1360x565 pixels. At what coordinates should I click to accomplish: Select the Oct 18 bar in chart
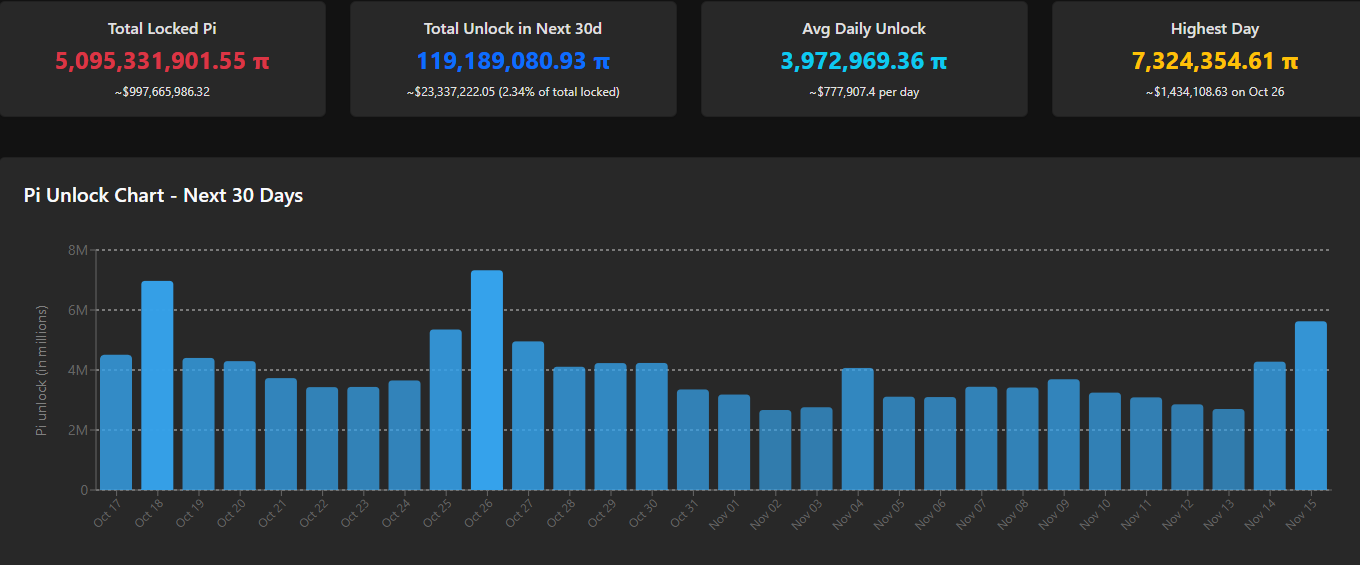pos(157,385)
